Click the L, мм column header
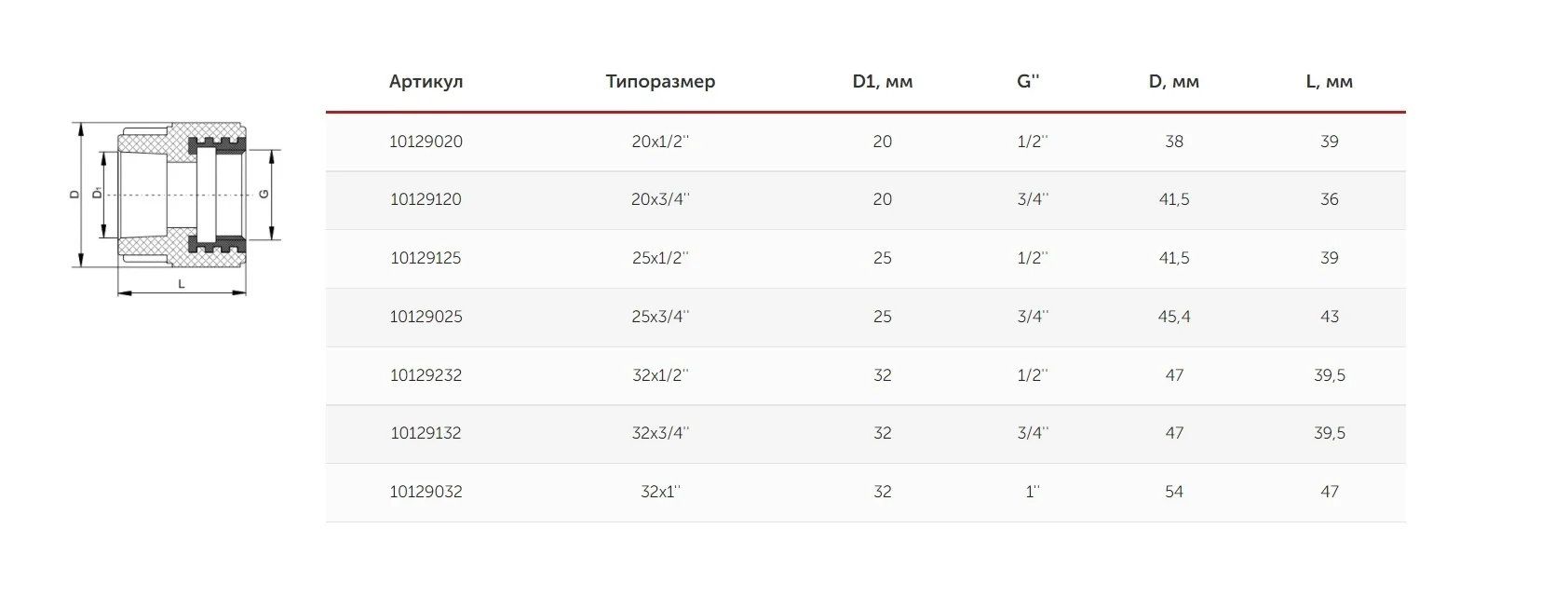Screen dimensions: 1568x596 (1329, 82)
